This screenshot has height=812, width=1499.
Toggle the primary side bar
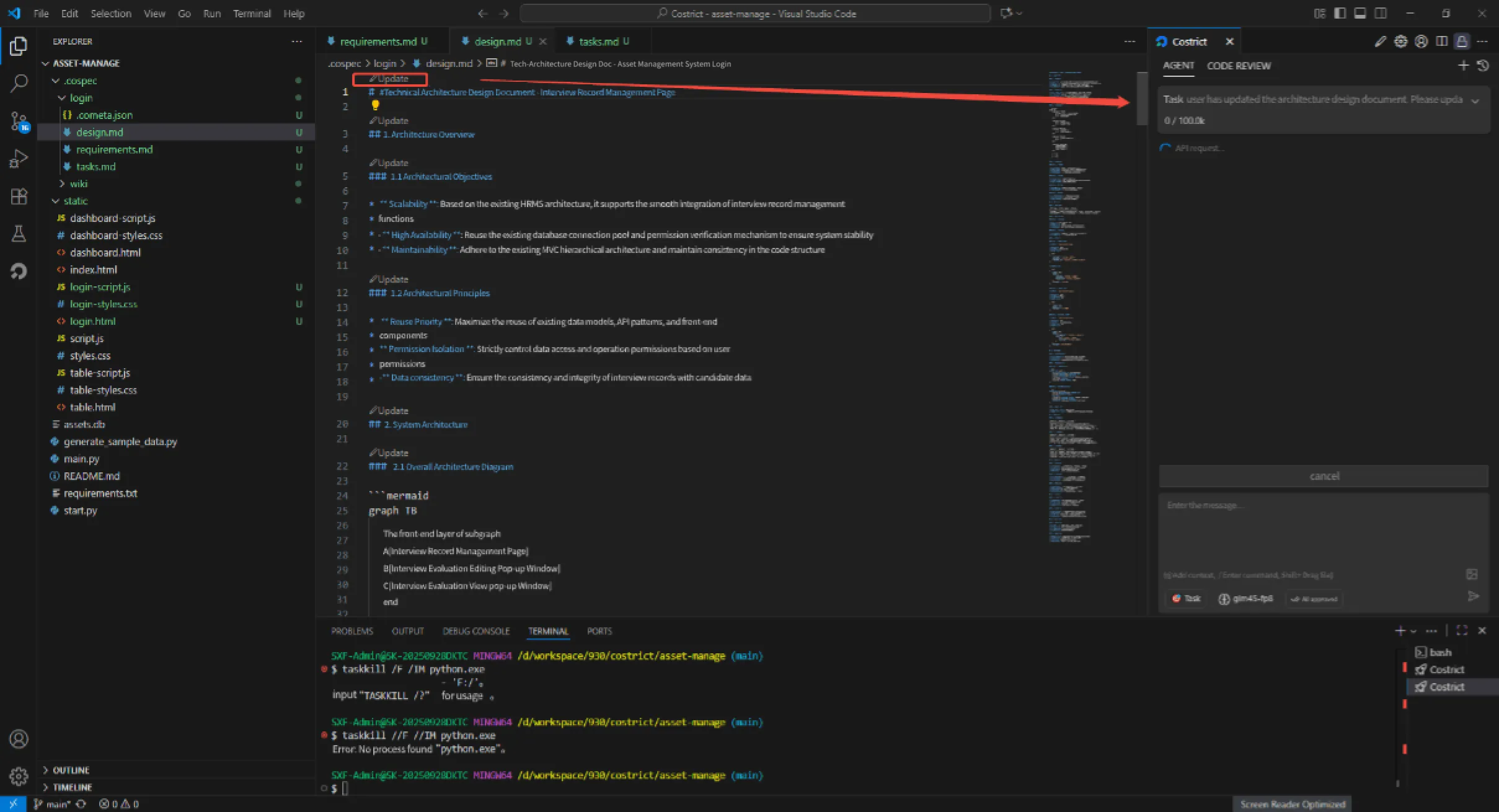pyautogui.click(x=1340, y=13)
